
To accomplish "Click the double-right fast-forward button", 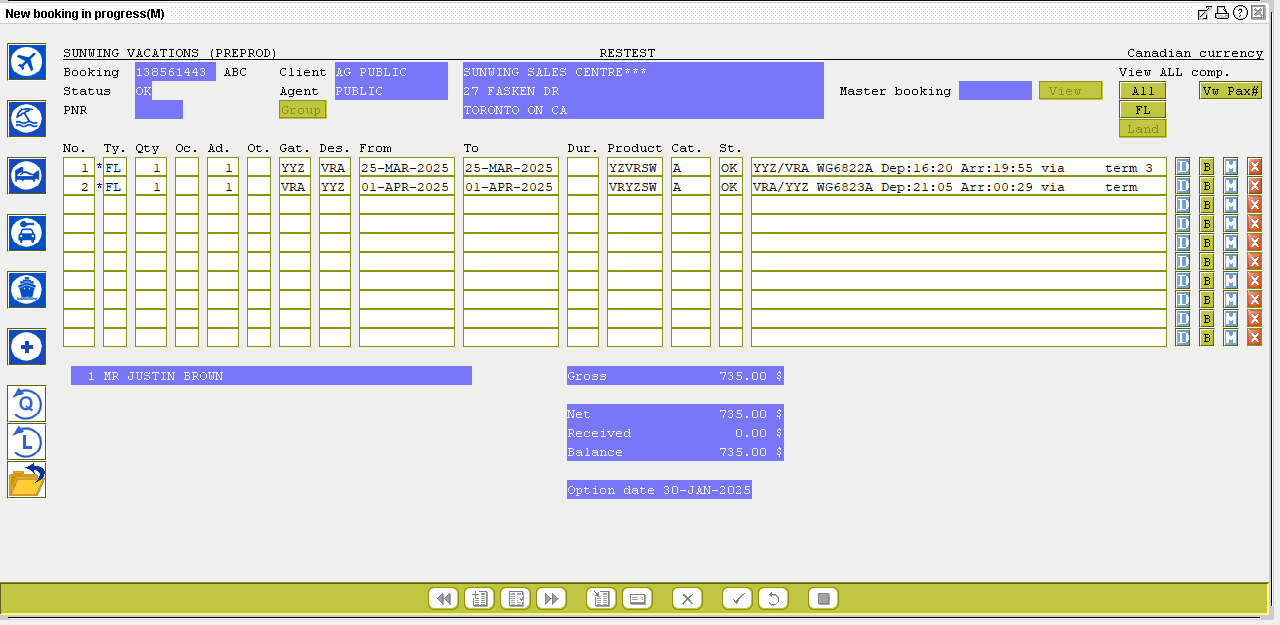I will [x=551, y=599].
